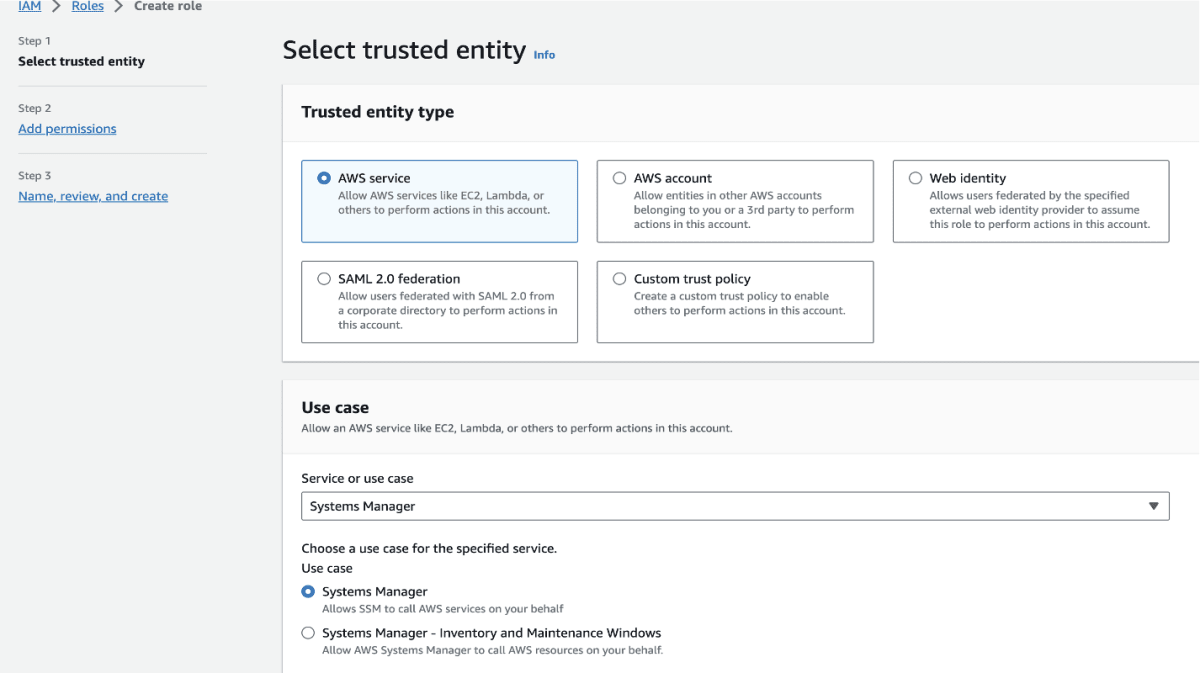Jump to the Add permissions step
1200x673 pixels.
[67, 129]
